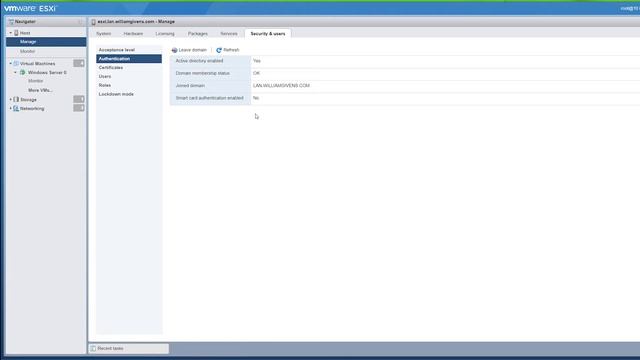Click the Networking count badge
640x360 pixels.
pos(79,108)
